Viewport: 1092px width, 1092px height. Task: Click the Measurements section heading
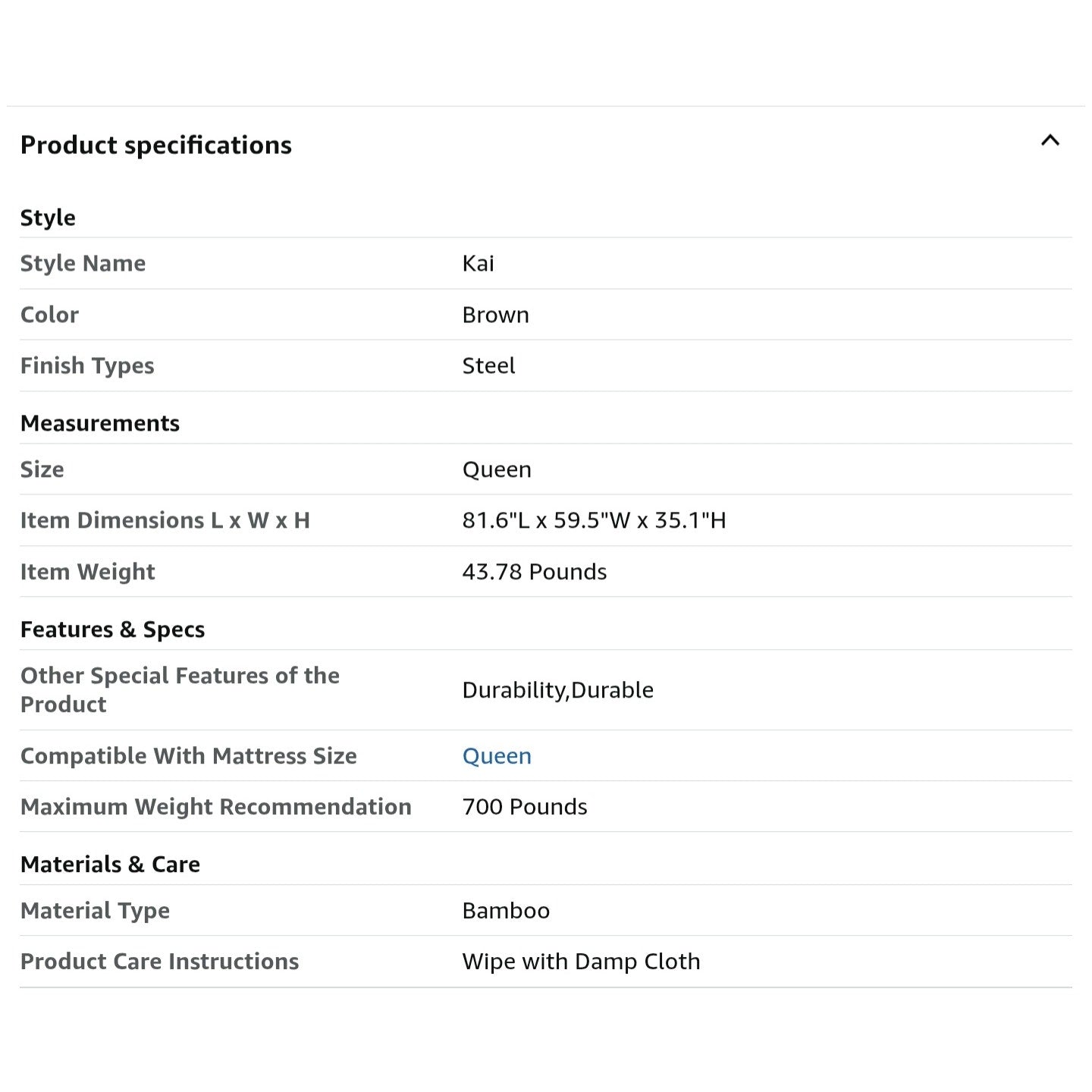coord(100,423)
